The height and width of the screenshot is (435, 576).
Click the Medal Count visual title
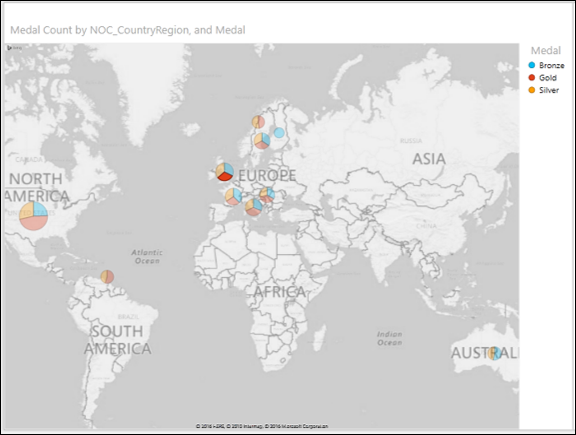point(128,30)
